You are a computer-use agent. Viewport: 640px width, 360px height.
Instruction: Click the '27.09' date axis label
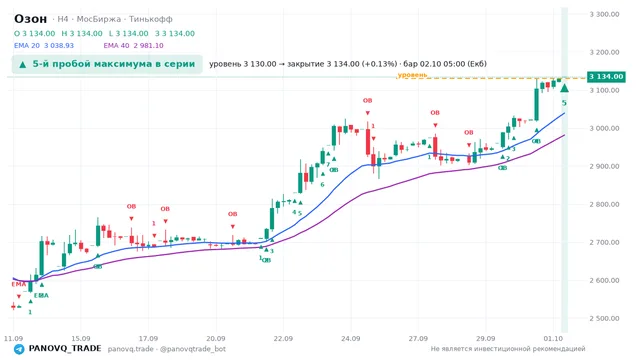point(418,338)
